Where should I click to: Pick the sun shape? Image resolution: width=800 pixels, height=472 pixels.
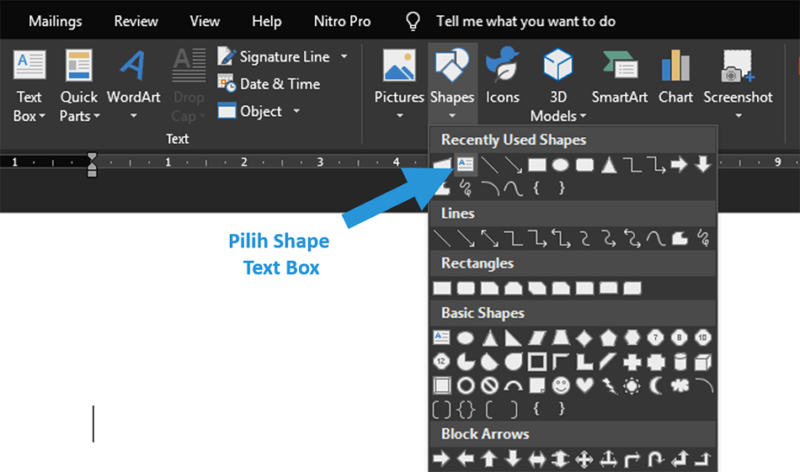pos(632,386)
